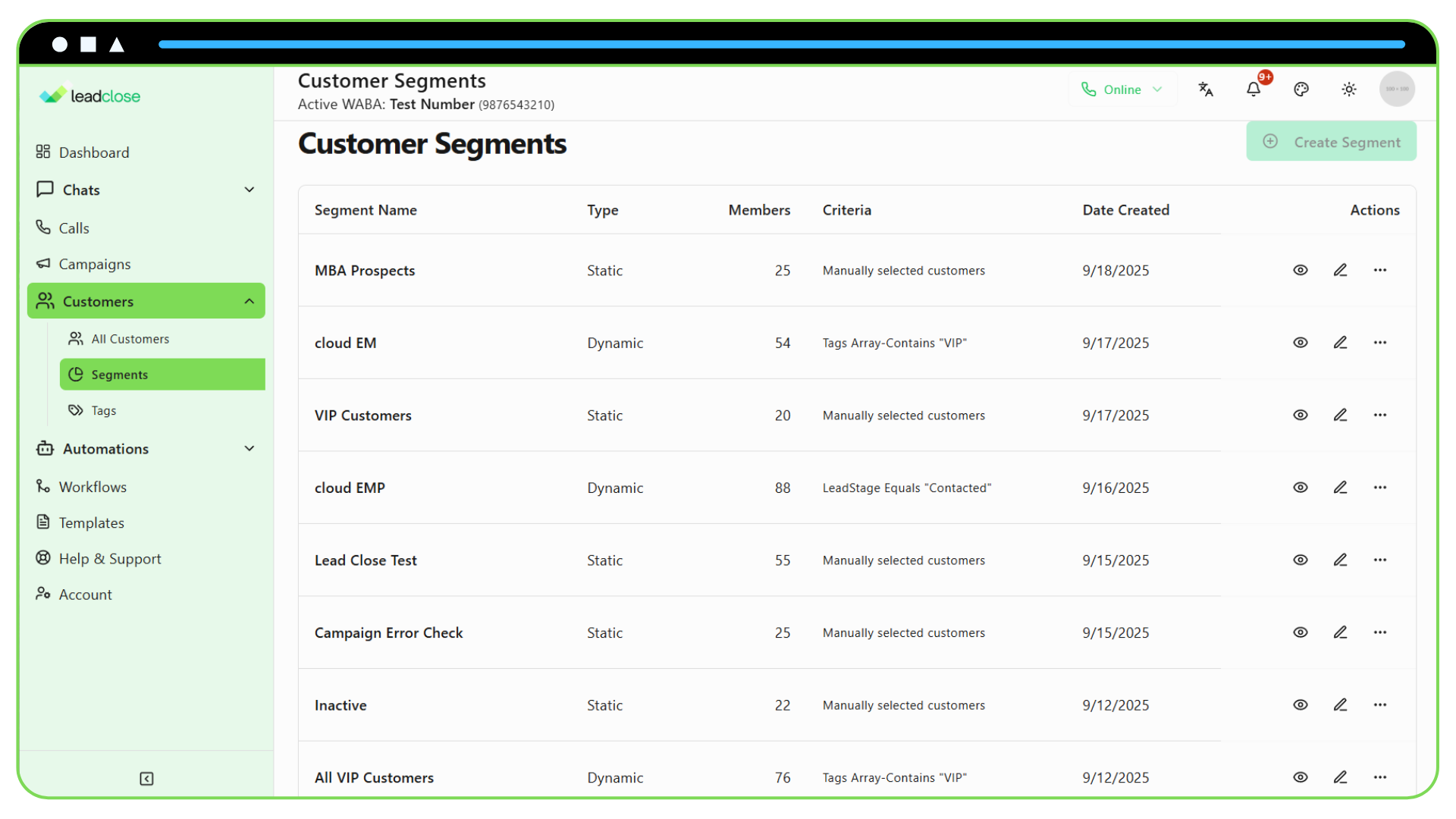View the cloud EMP segment details
Screen dimensions: 1456x819
pos(1301,488)
